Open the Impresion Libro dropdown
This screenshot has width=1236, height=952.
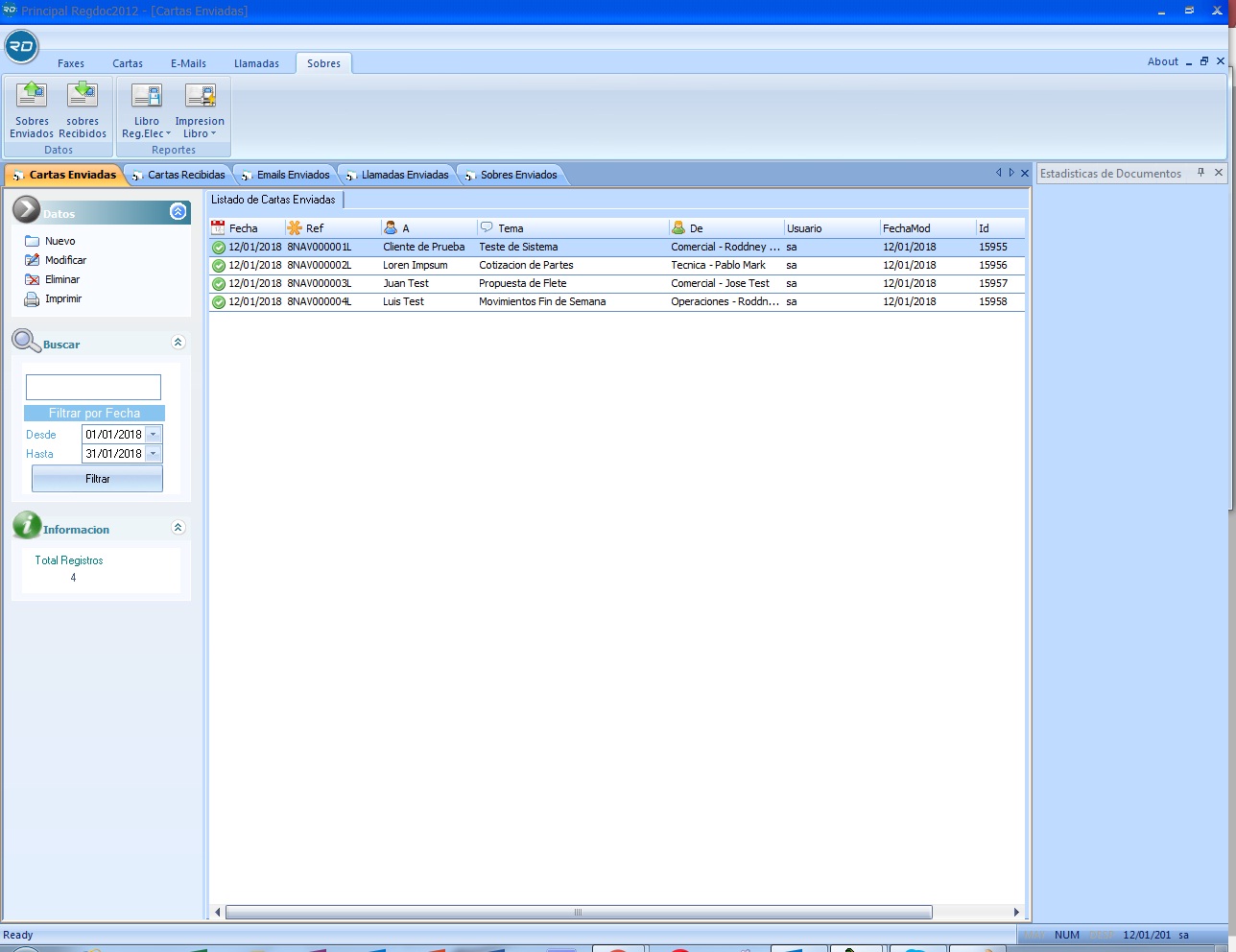200,110
